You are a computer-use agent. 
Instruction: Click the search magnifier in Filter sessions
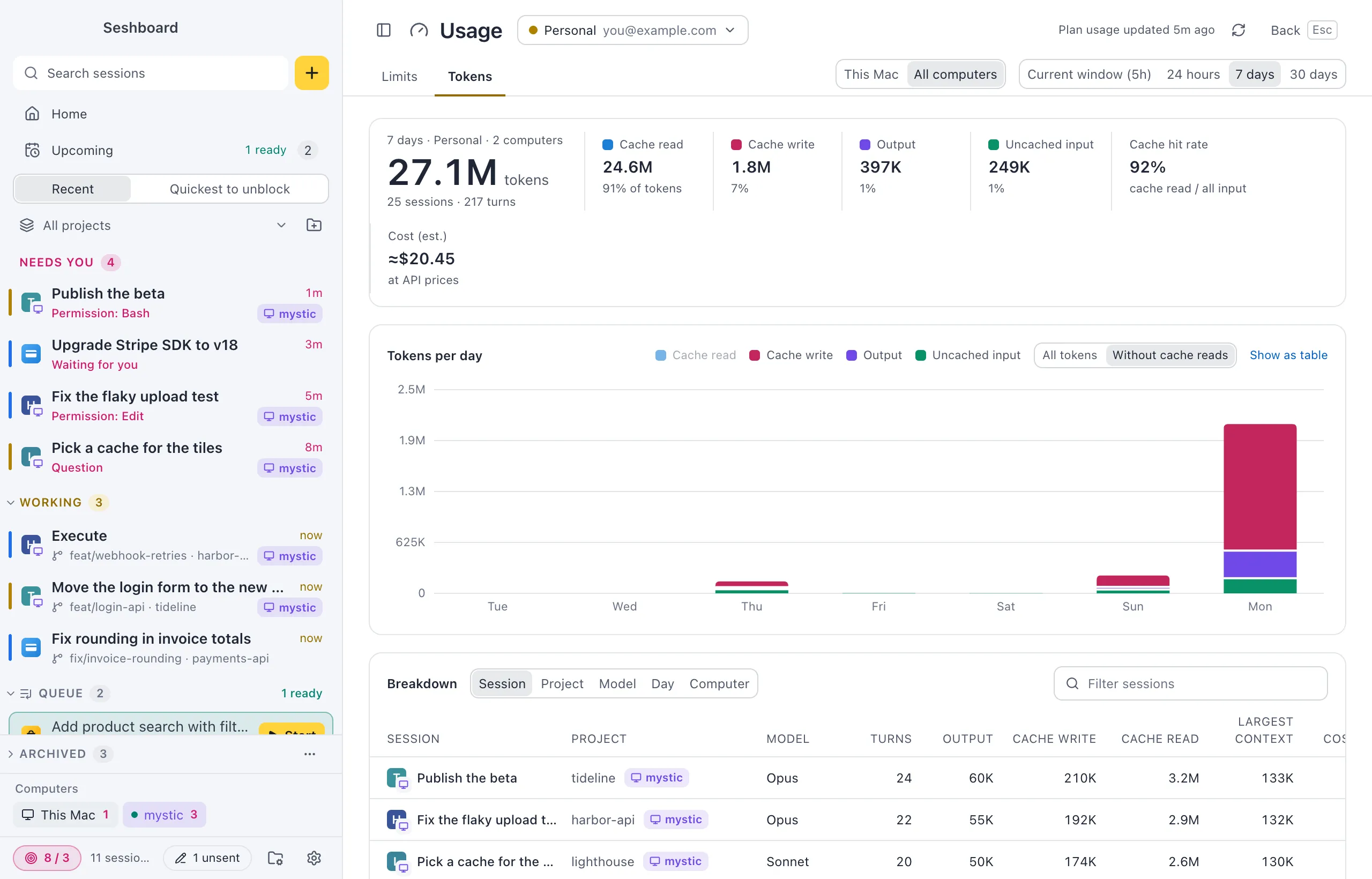pyautogui.click(x=1072, y=684)
